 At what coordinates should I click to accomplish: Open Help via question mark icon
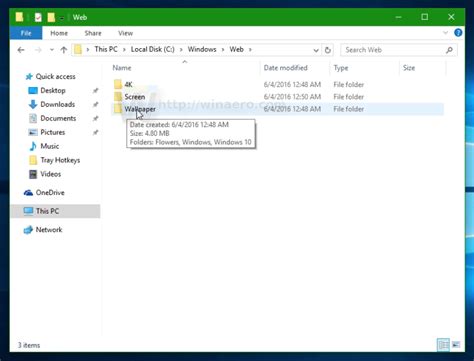click(x=458, y=33)
